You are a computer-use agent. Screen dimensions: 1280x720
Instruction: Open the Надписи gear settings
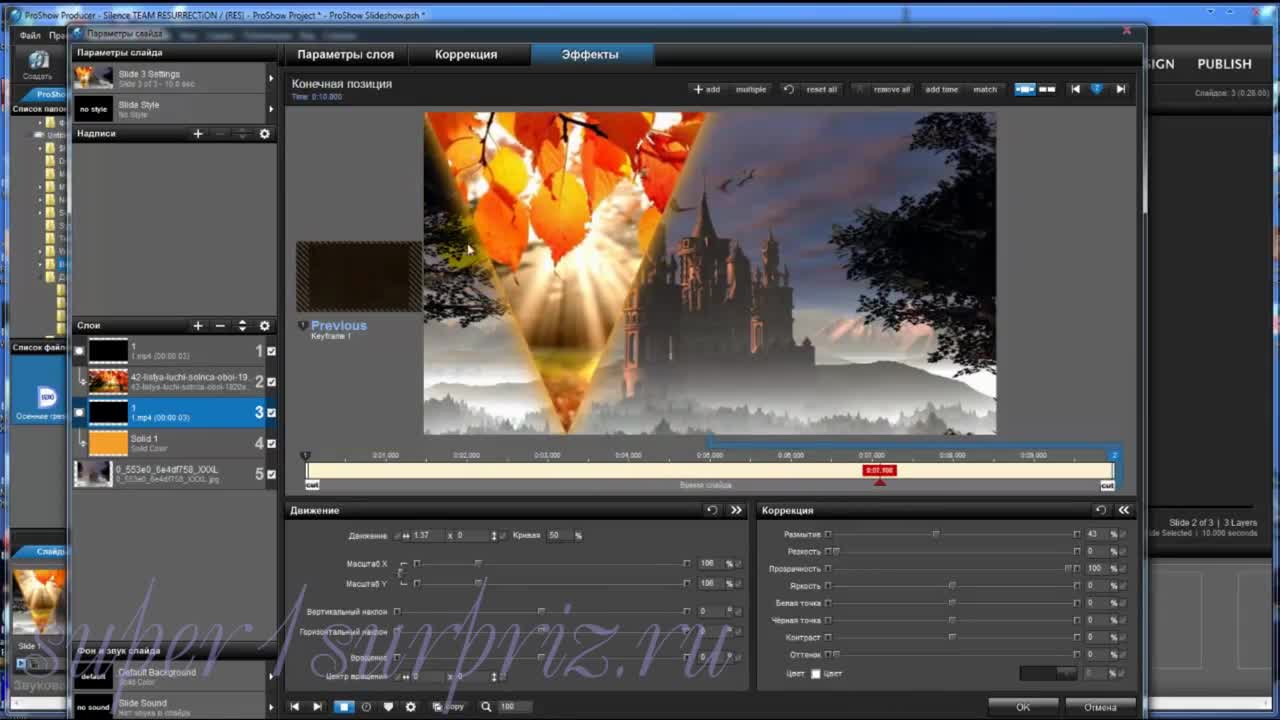coord(265,133)
